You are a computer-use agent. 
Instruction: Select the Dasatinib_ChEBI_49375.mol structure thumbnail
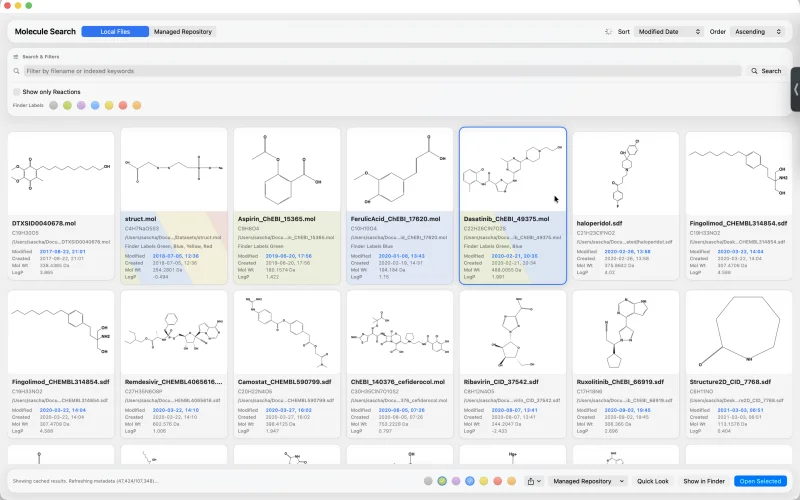[513, 169]
